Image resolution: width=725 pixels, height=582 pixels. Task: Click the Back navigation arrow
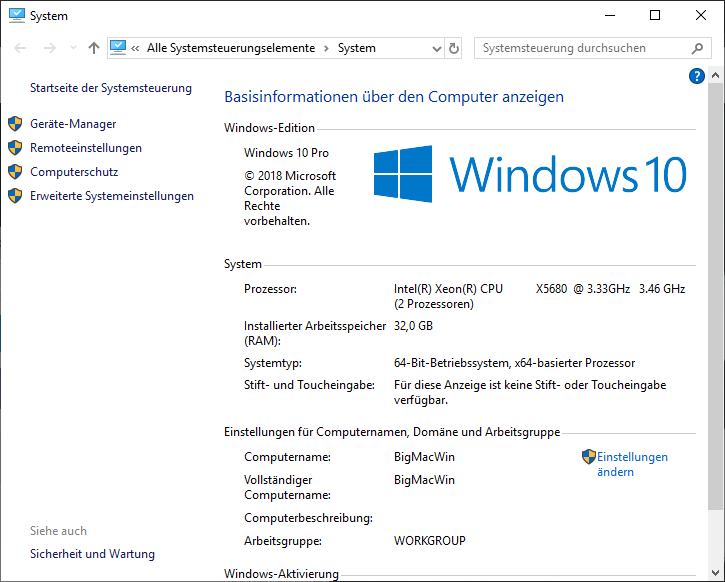(x=20, y=48)
